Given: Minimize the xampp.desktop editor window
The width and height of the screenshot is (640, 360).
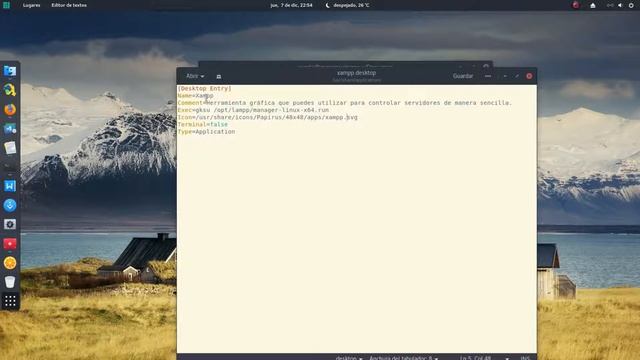Looking at the screenshot, I should [505, 76].
